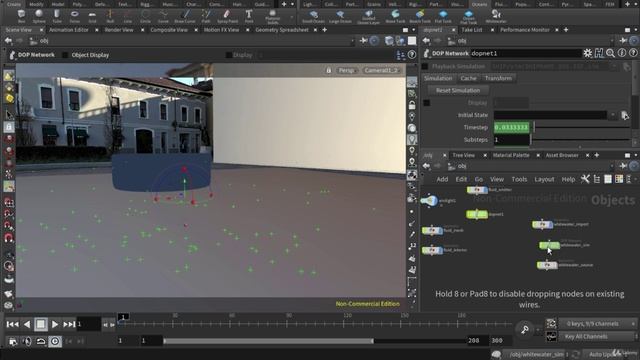This screenshot has height=360, width=640.
Task: Click the Timestep value field
Action: point(512,127)
